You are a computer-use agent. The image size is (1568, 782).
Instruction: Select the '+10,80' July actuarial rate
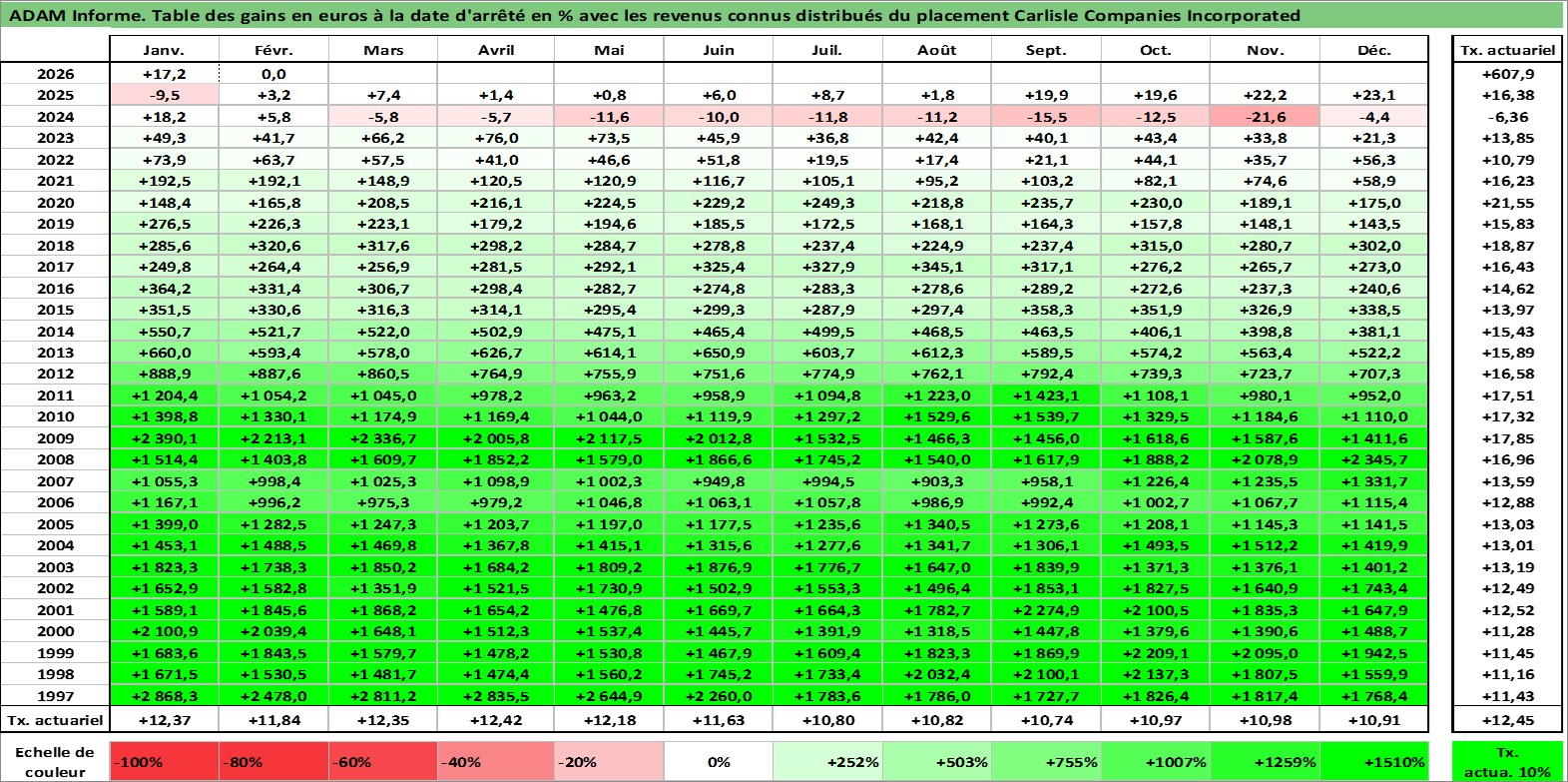(x=827, y=720)
